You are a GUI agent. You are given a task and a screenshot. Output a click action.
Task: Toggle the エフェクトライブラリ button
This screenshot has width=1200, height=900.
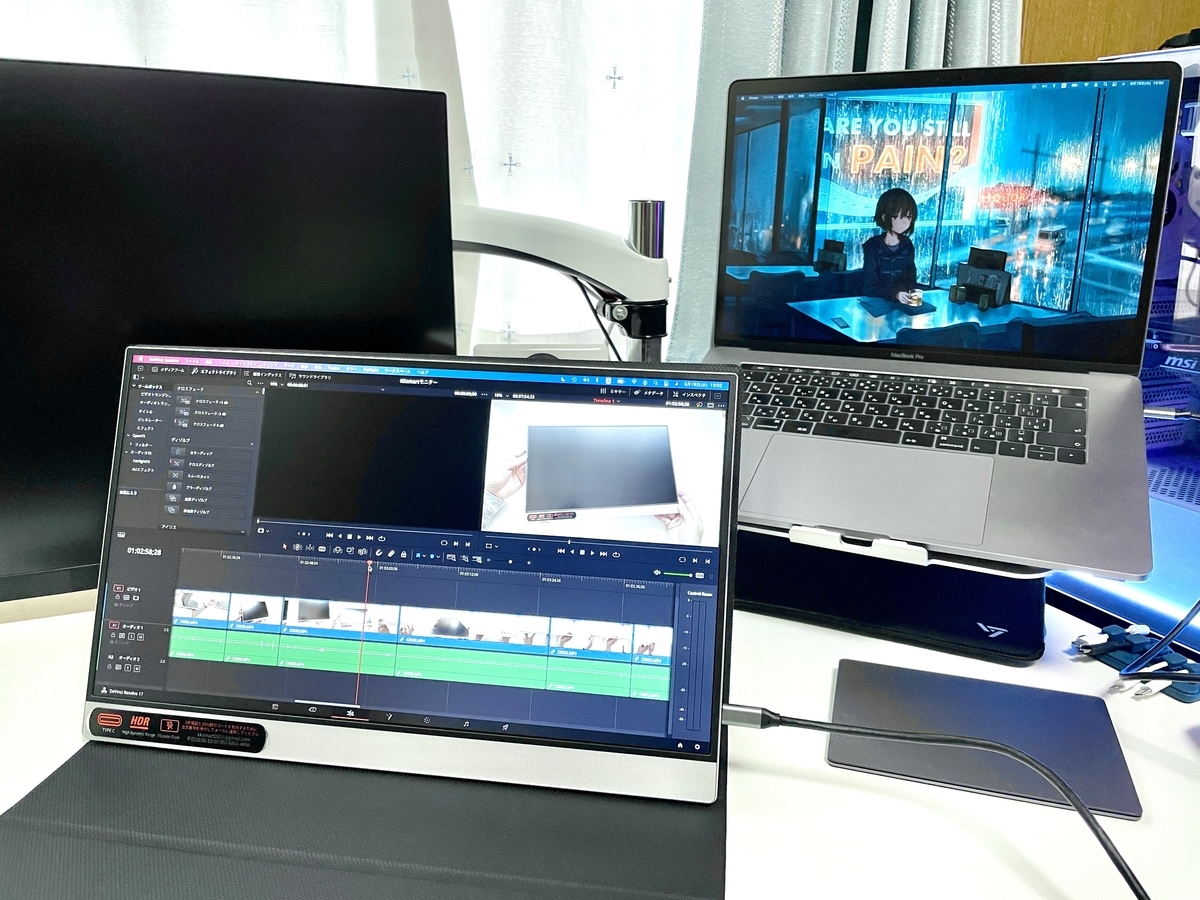click(212, 371)
